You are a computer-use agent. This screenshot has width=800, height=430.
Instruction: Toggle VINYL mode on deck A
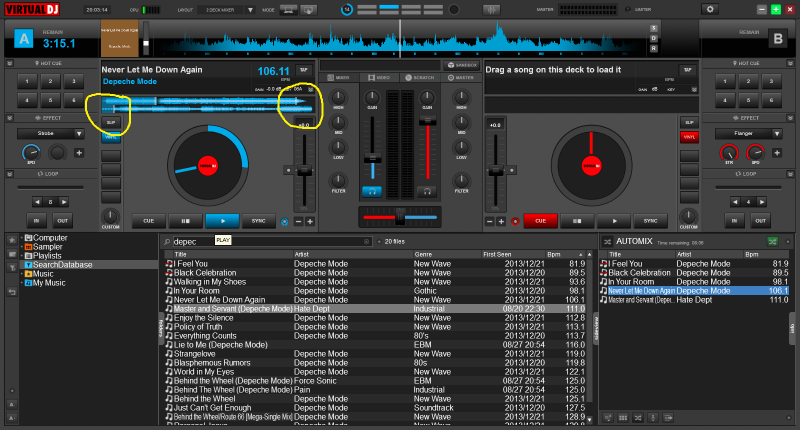pyautogui.click(x=111, y=137)
